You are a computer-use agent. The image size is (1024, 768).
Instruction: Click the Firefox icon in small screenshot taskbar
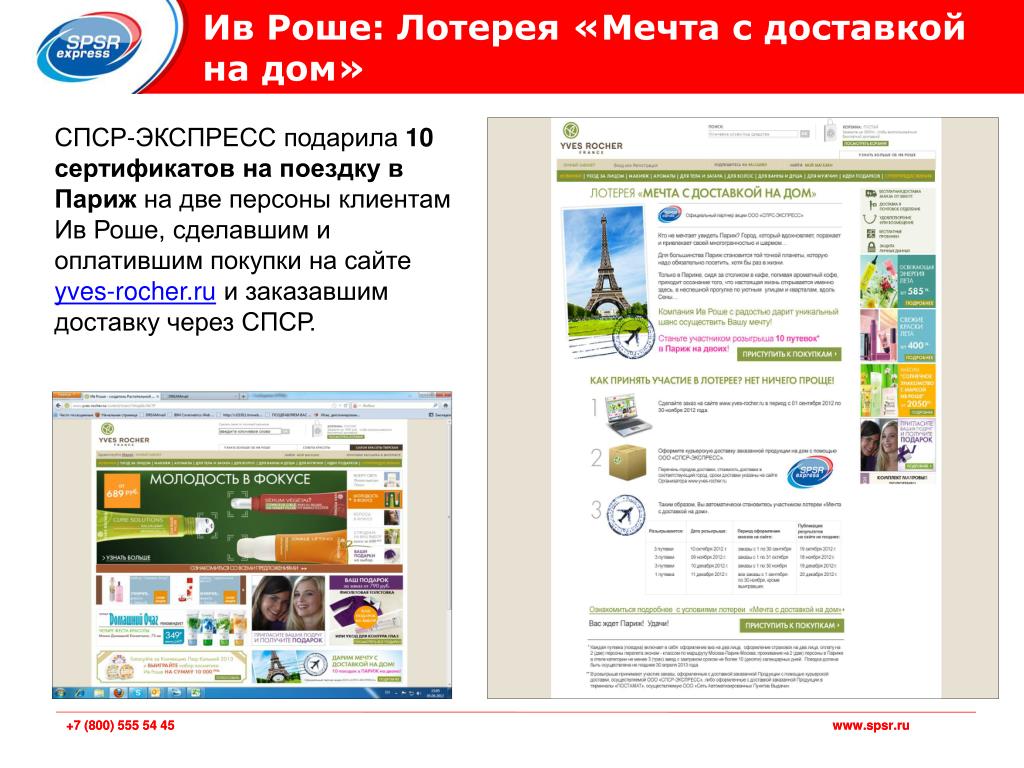[x=118, y=692]
